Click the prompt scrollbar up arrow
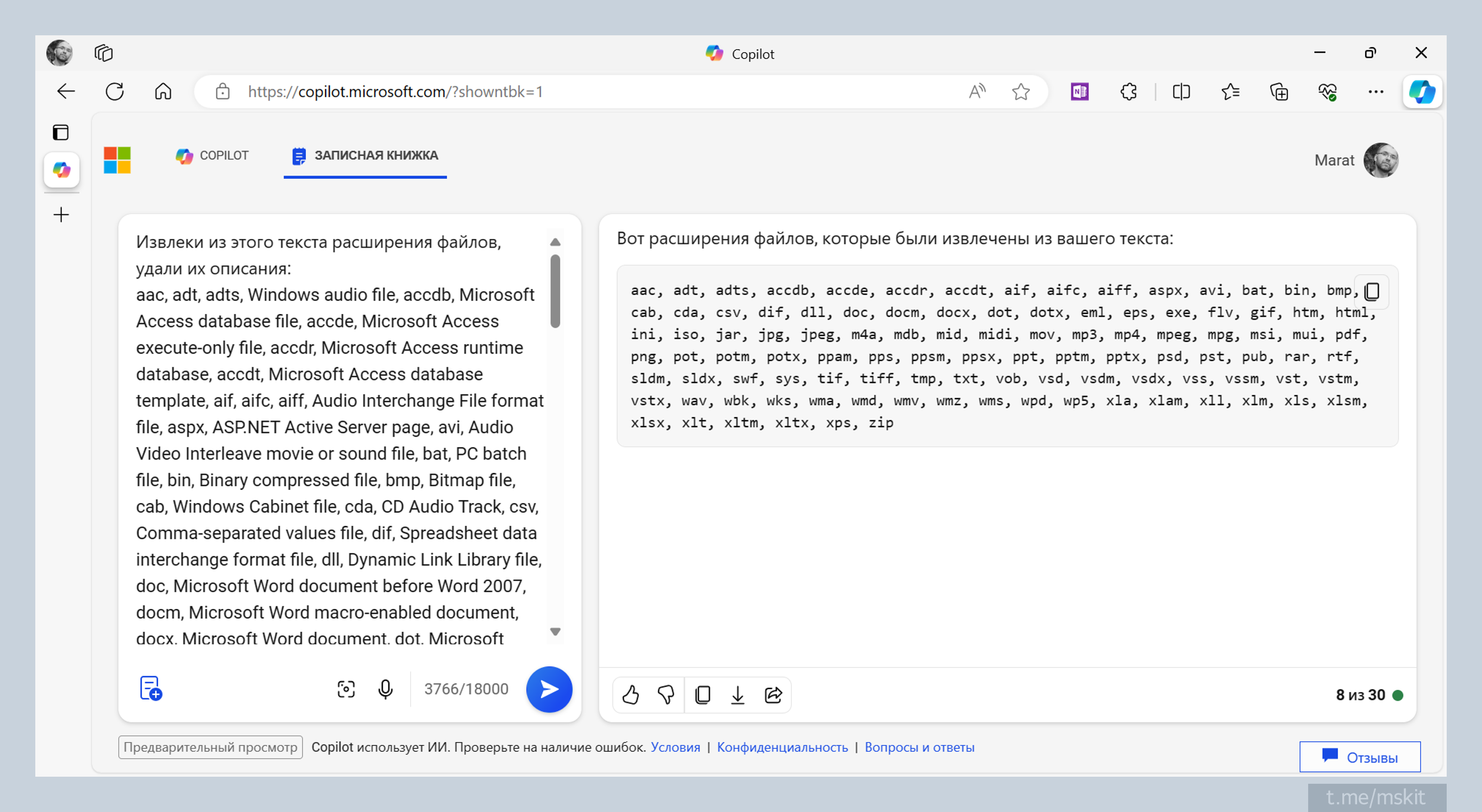1482x812 pixels. click(555, 242)
